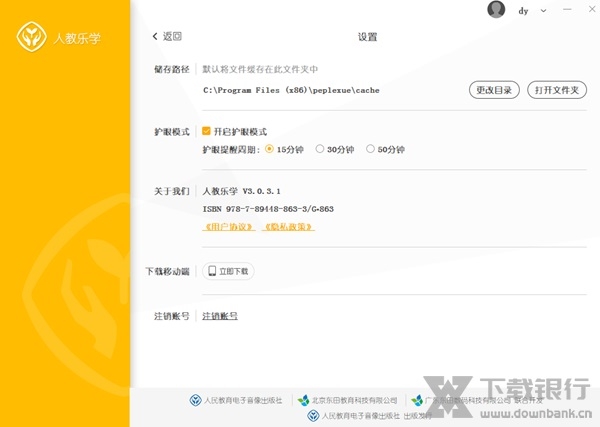Click the 默认将文件缓存在此文件夹中 hint text
This screenshot has width=600, height=427.
260,69
